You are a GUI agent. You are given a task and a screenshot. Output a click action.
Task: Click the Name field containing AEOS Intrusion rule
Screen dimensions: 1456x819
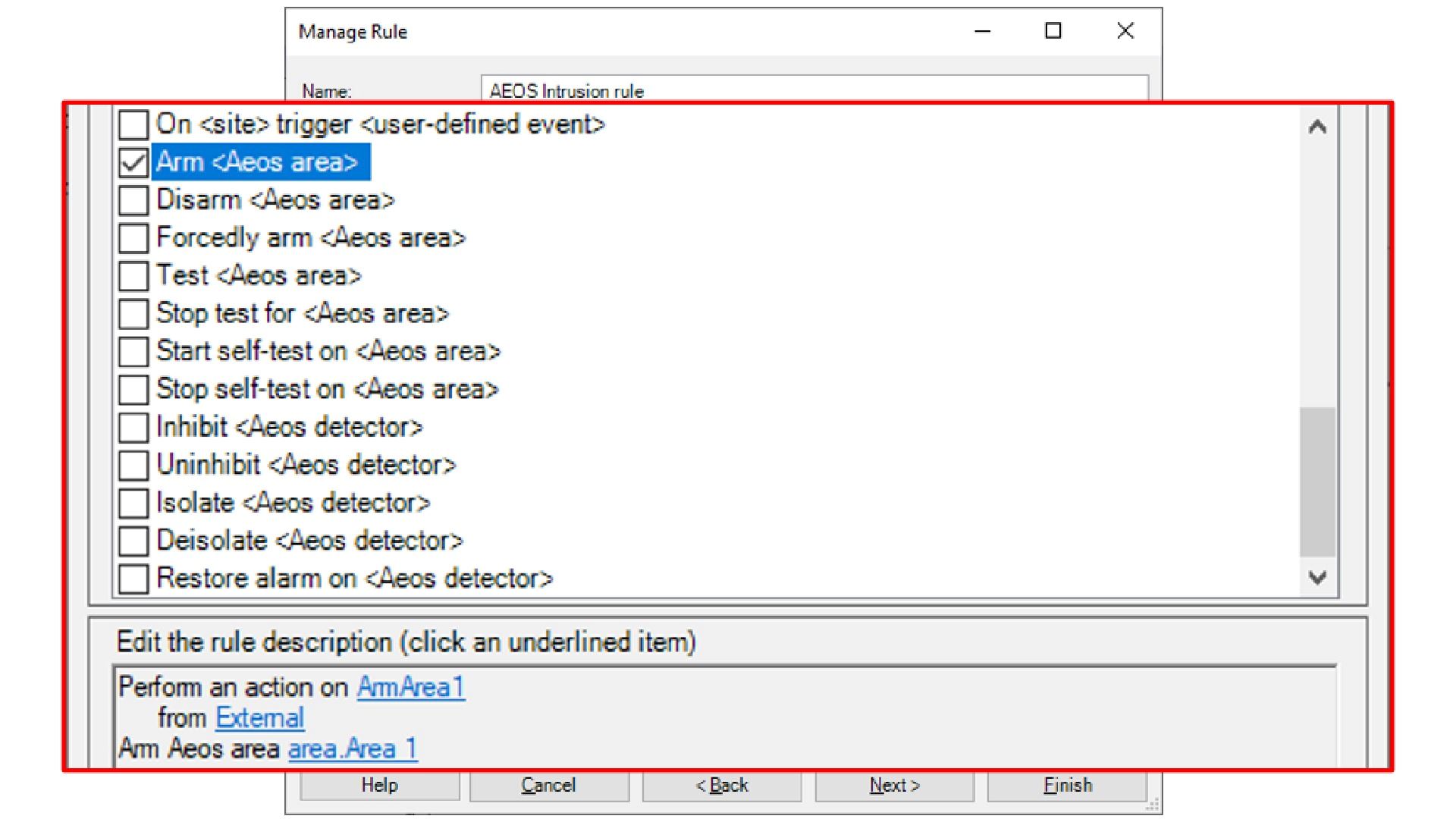coord(814,88)
